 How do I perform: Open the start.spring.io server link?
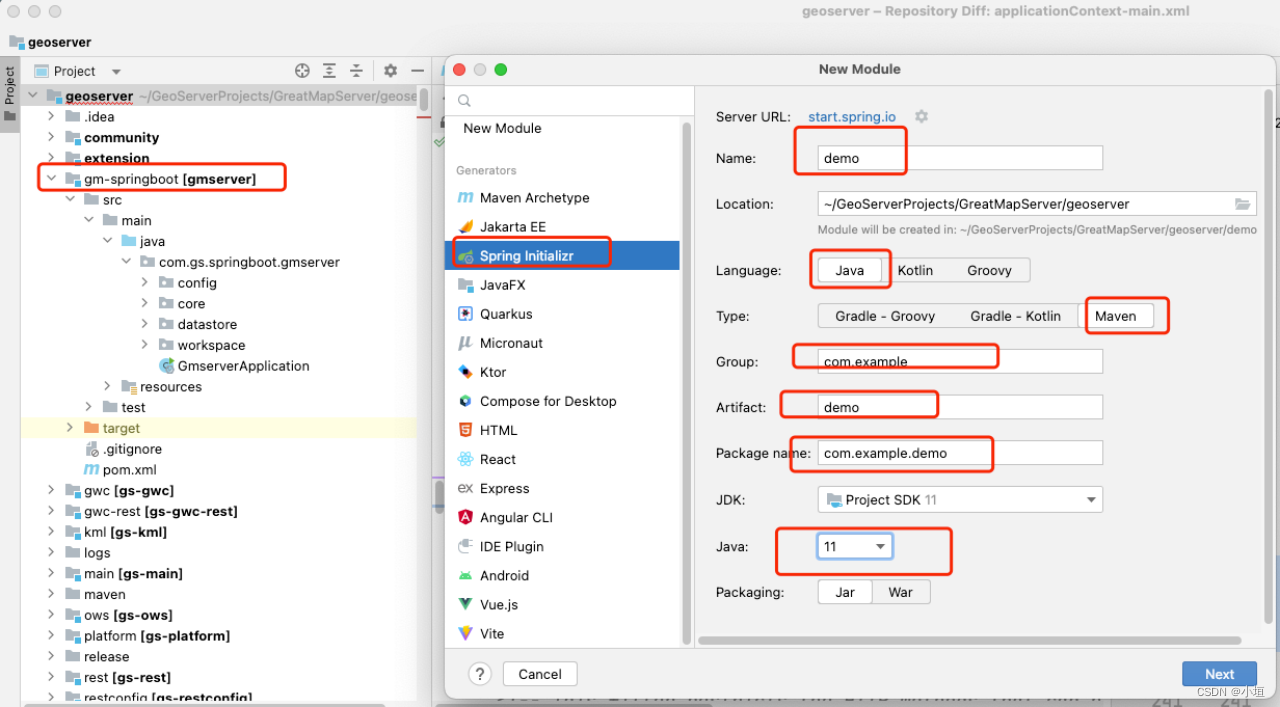point(852,117)
